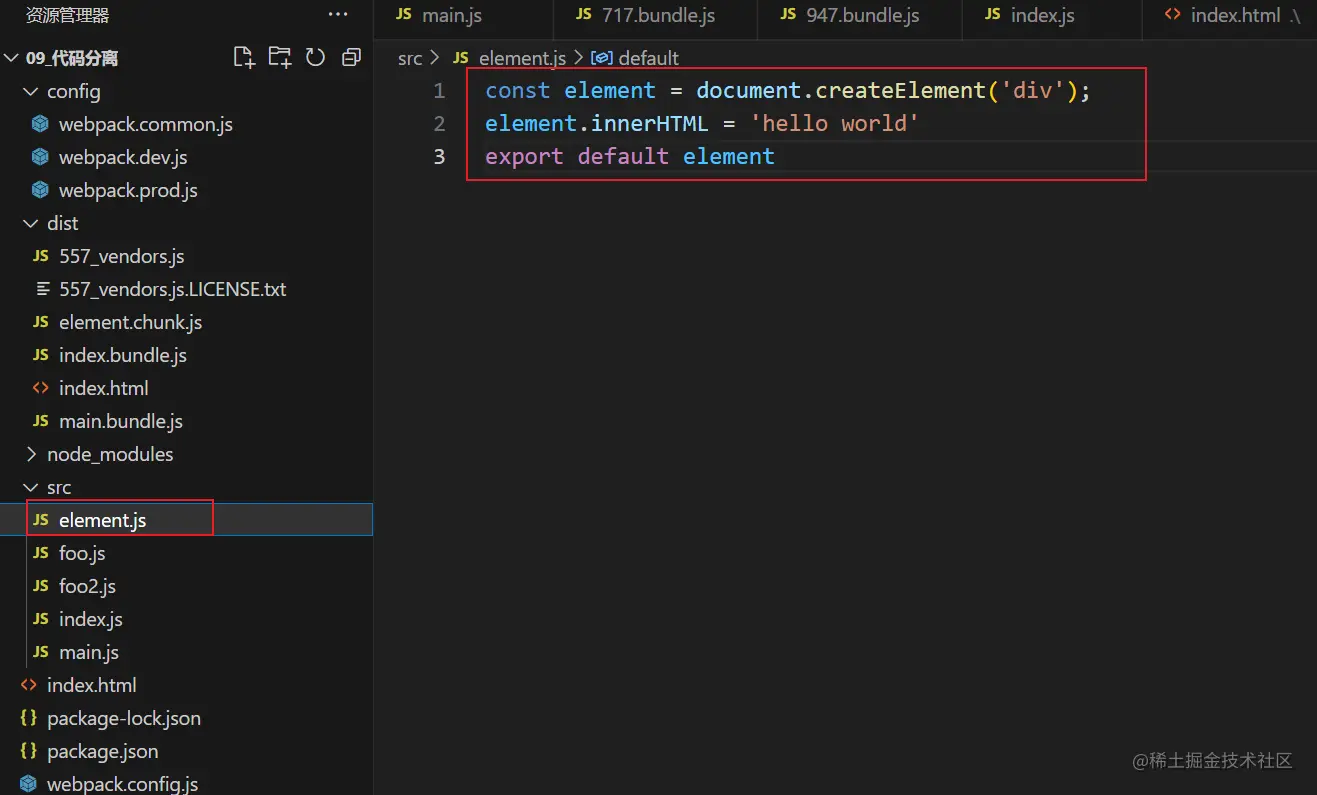Select src in the breadcrumb path
The width and height of the screenshot is (1317, 795).
410,58
